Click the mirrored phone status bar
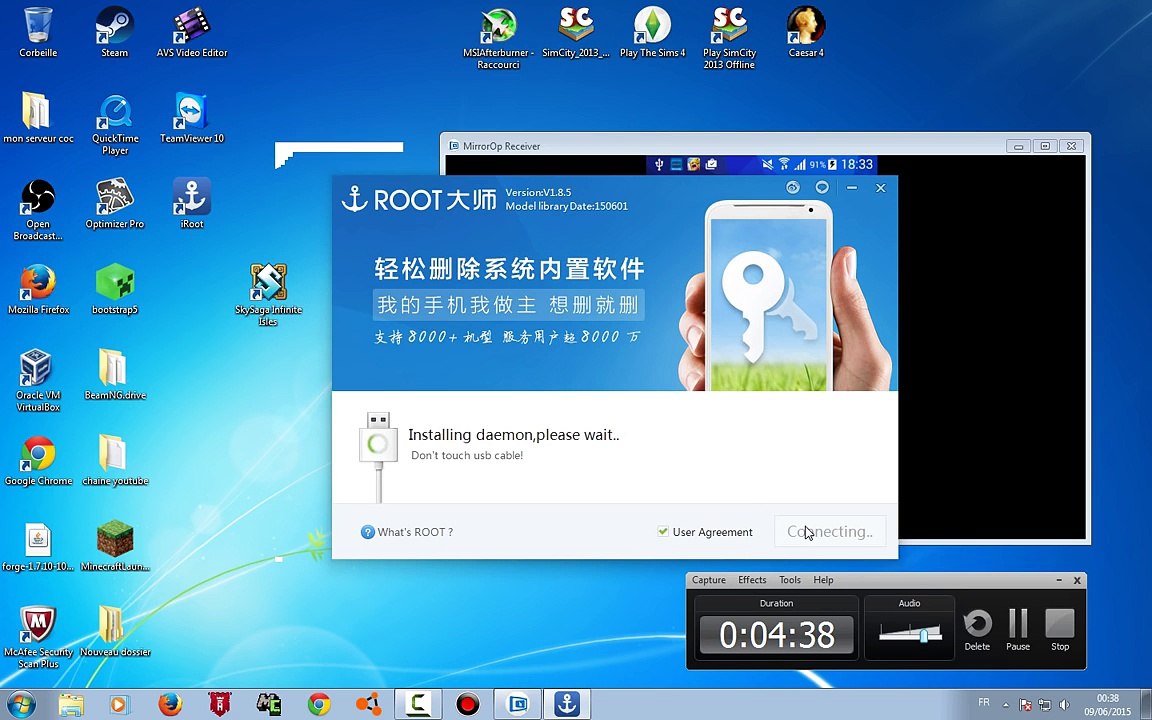1152x720 pixels. coord(761,164)
